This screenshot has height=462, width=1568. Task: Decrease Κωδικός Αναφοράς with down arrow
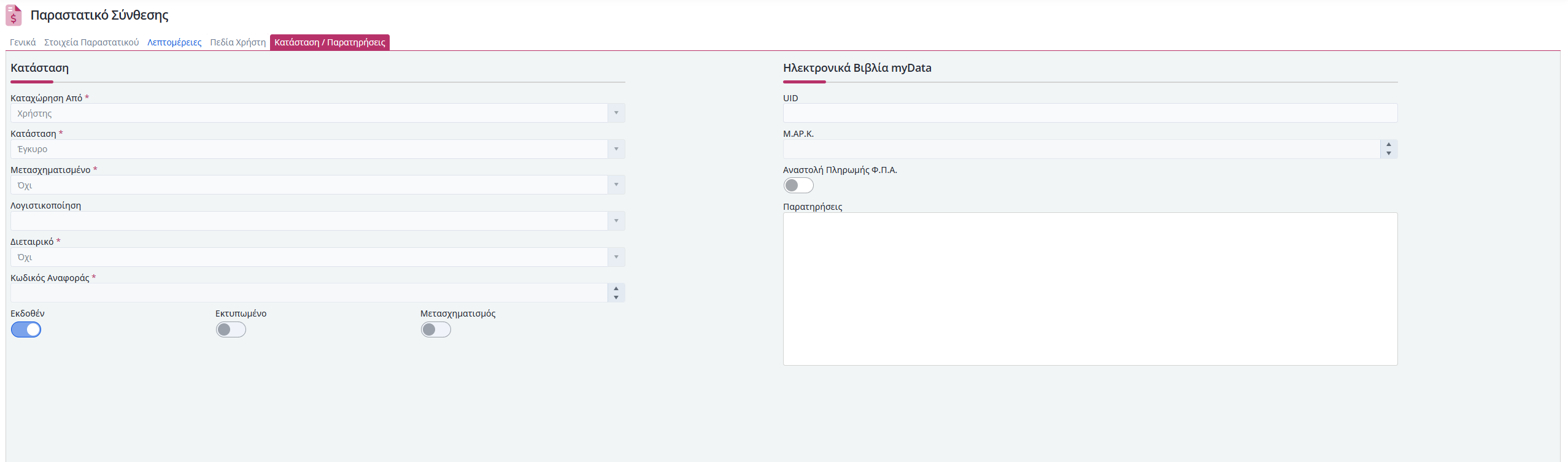point(616,298)
